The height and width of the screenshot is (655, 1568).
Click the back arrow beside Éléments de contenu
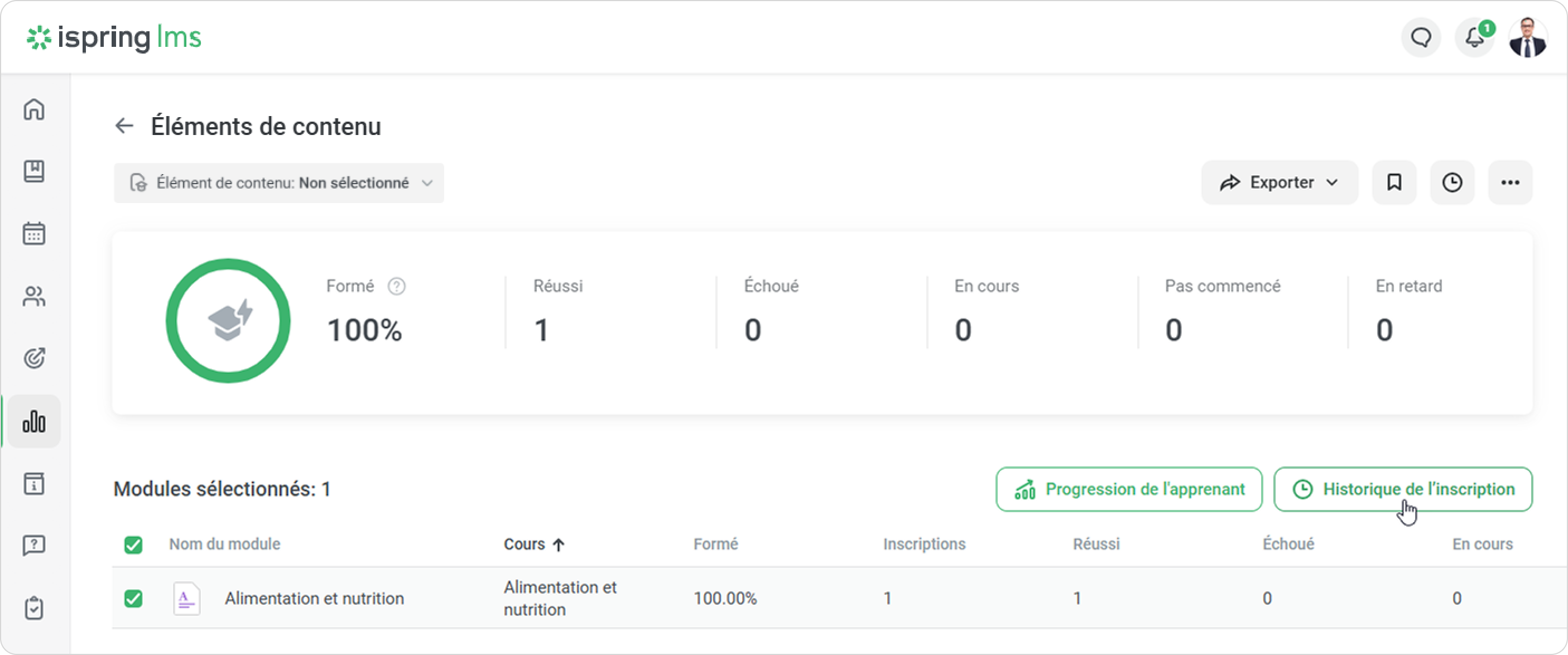coord(124,126)
